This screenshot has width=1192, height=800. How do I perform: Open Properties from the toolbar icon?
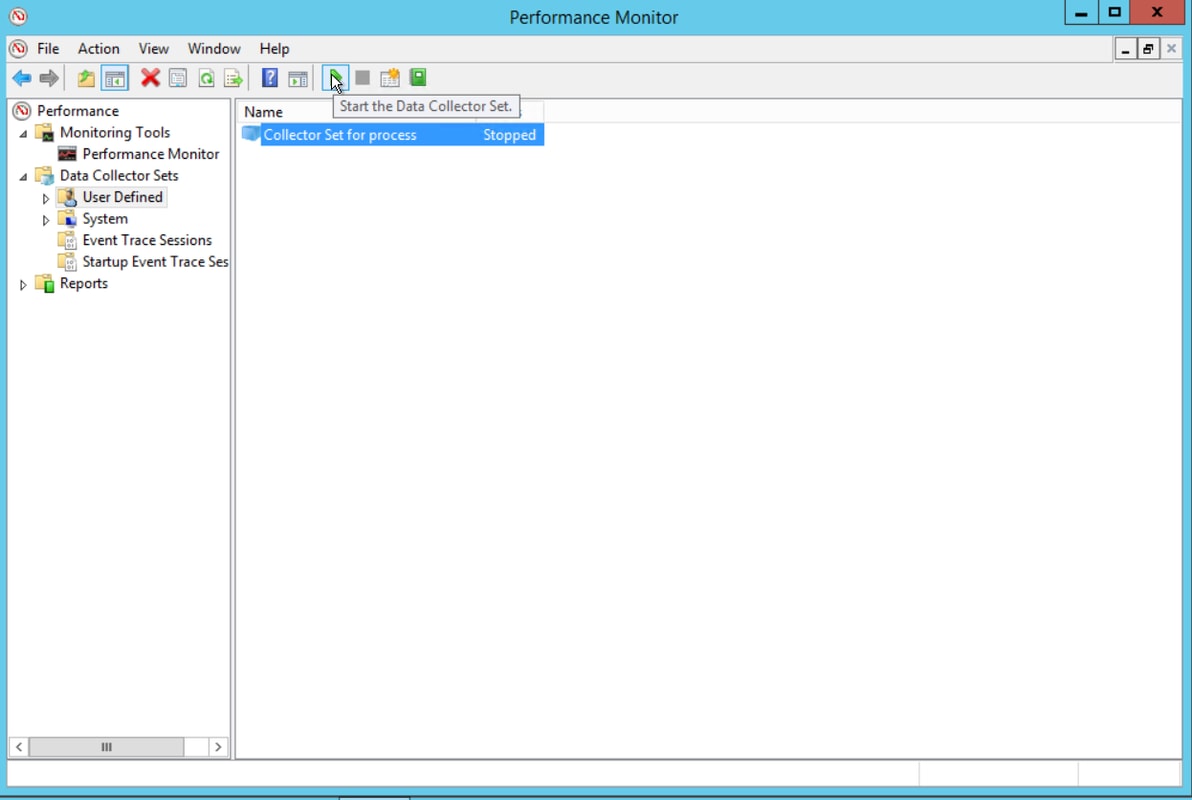click(x=178, y=78)
